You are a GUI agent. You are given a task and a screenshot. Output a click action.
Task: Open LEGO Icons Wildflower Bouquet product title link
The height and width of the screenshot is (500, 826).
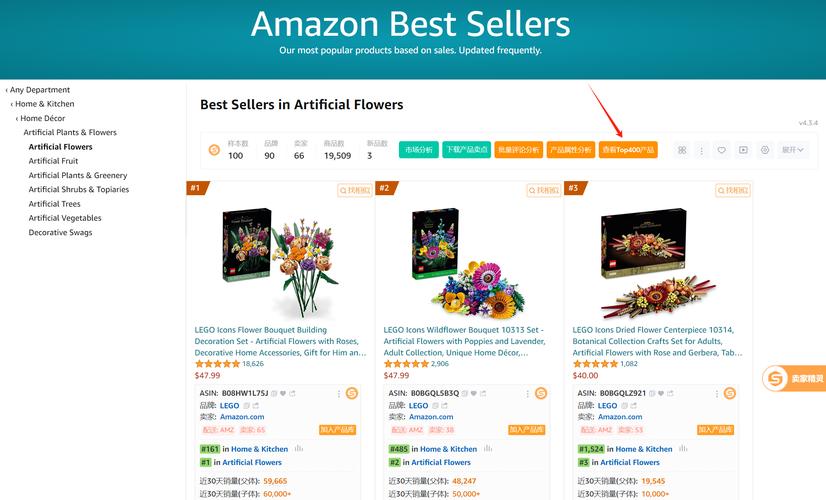[x=464, y=341]
